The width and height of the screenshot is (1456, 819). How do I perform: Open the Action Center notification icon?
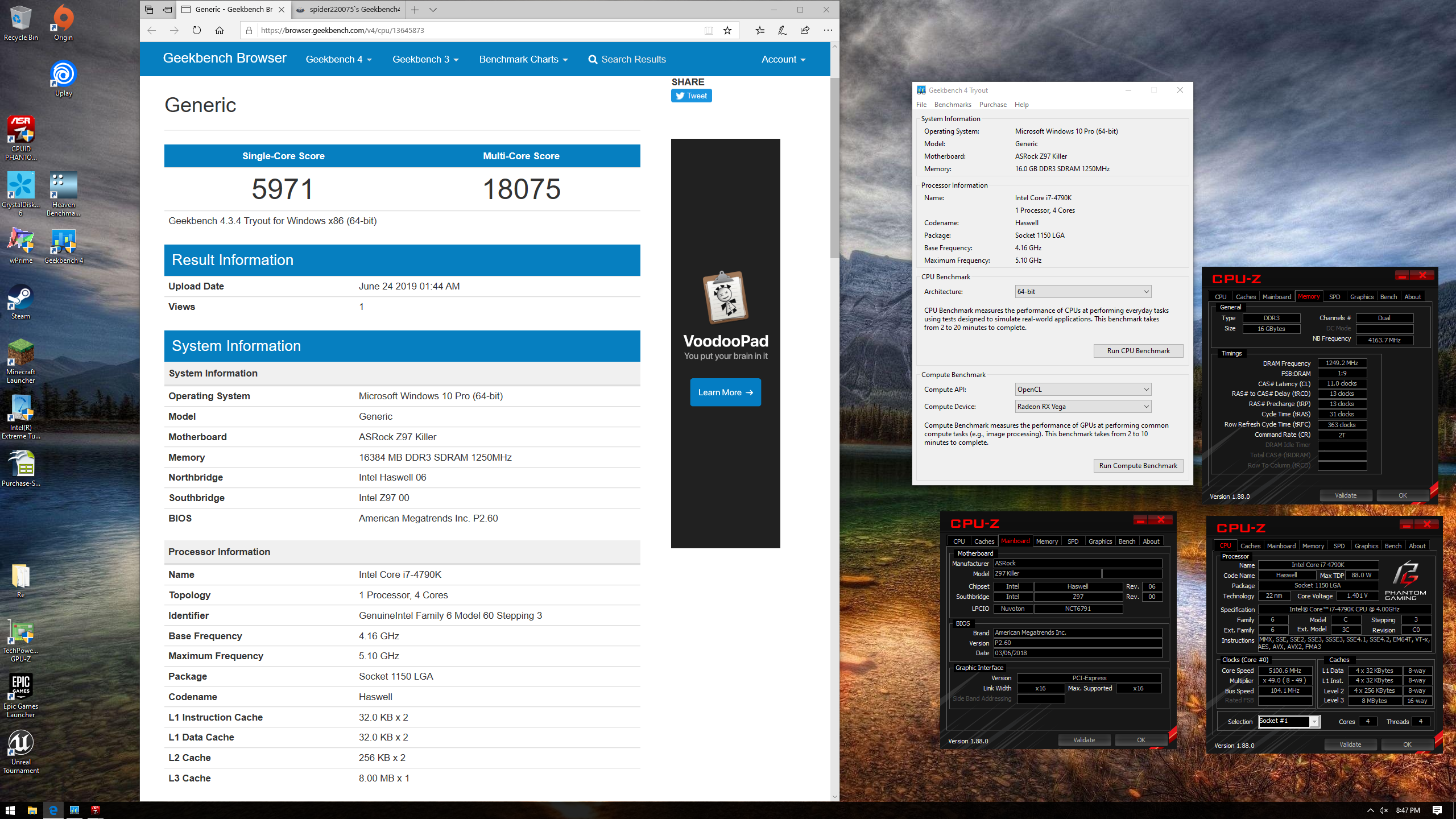point(1437,810)
